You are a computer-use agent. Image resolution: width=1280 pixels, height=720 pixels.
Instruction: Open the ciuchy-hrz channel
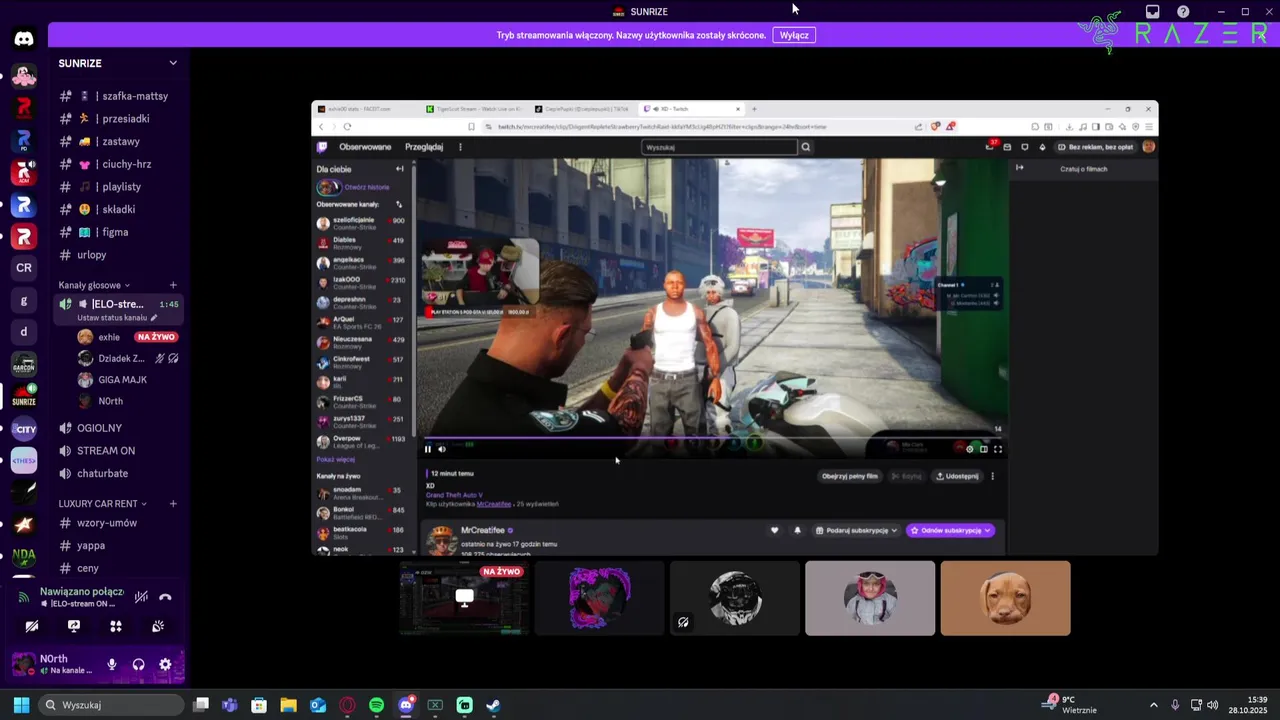tap(118, 164)
